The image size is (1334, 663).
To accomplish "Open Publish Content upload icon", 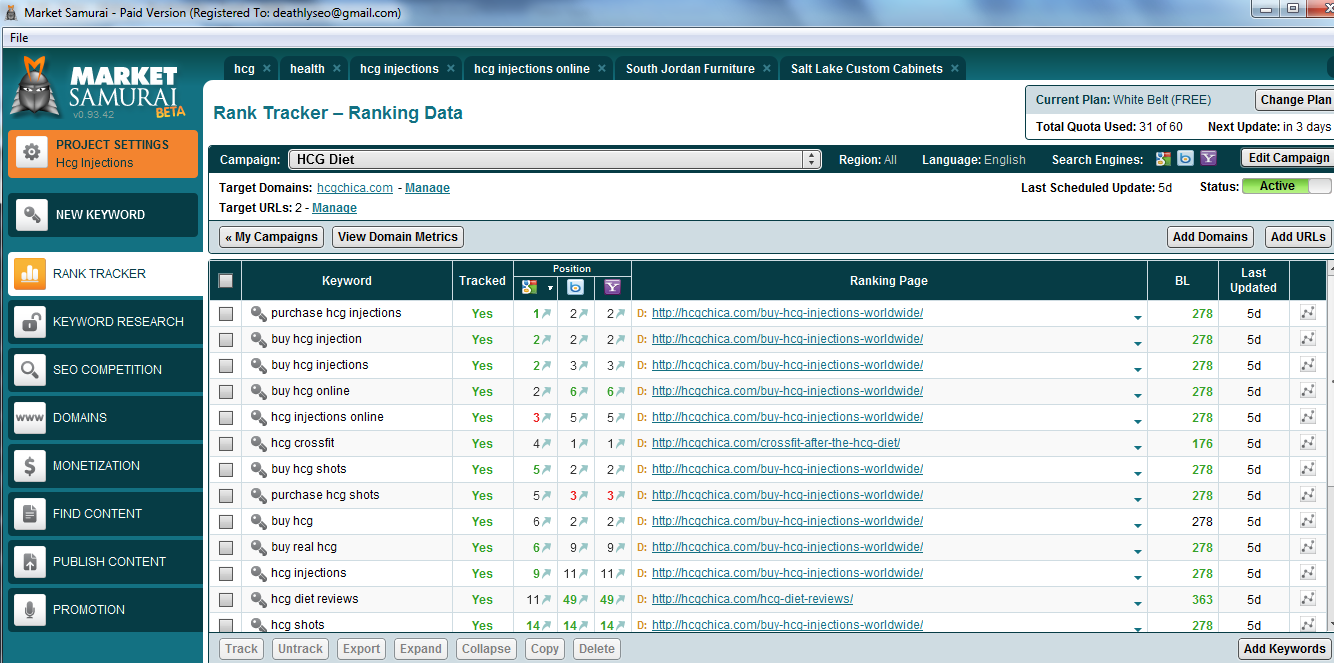I will [x=30, y=562].
